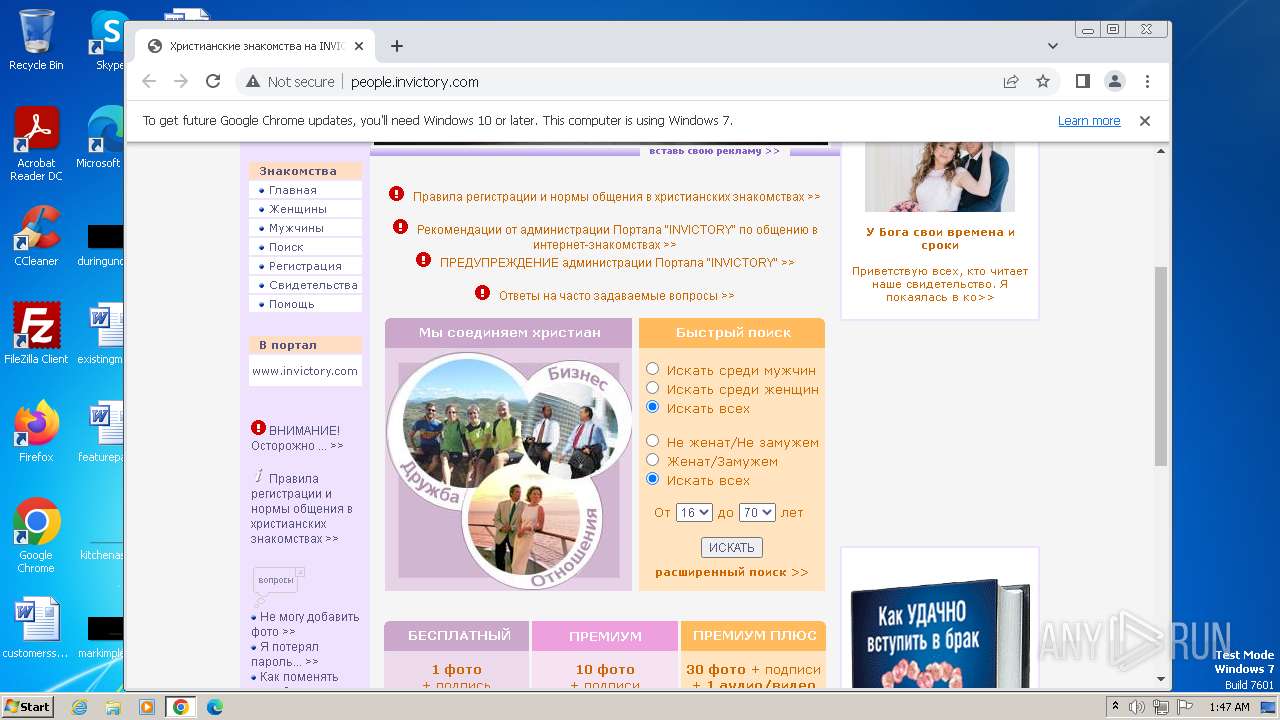Open Microsoft Edge in taskbar

pos(214,707)
